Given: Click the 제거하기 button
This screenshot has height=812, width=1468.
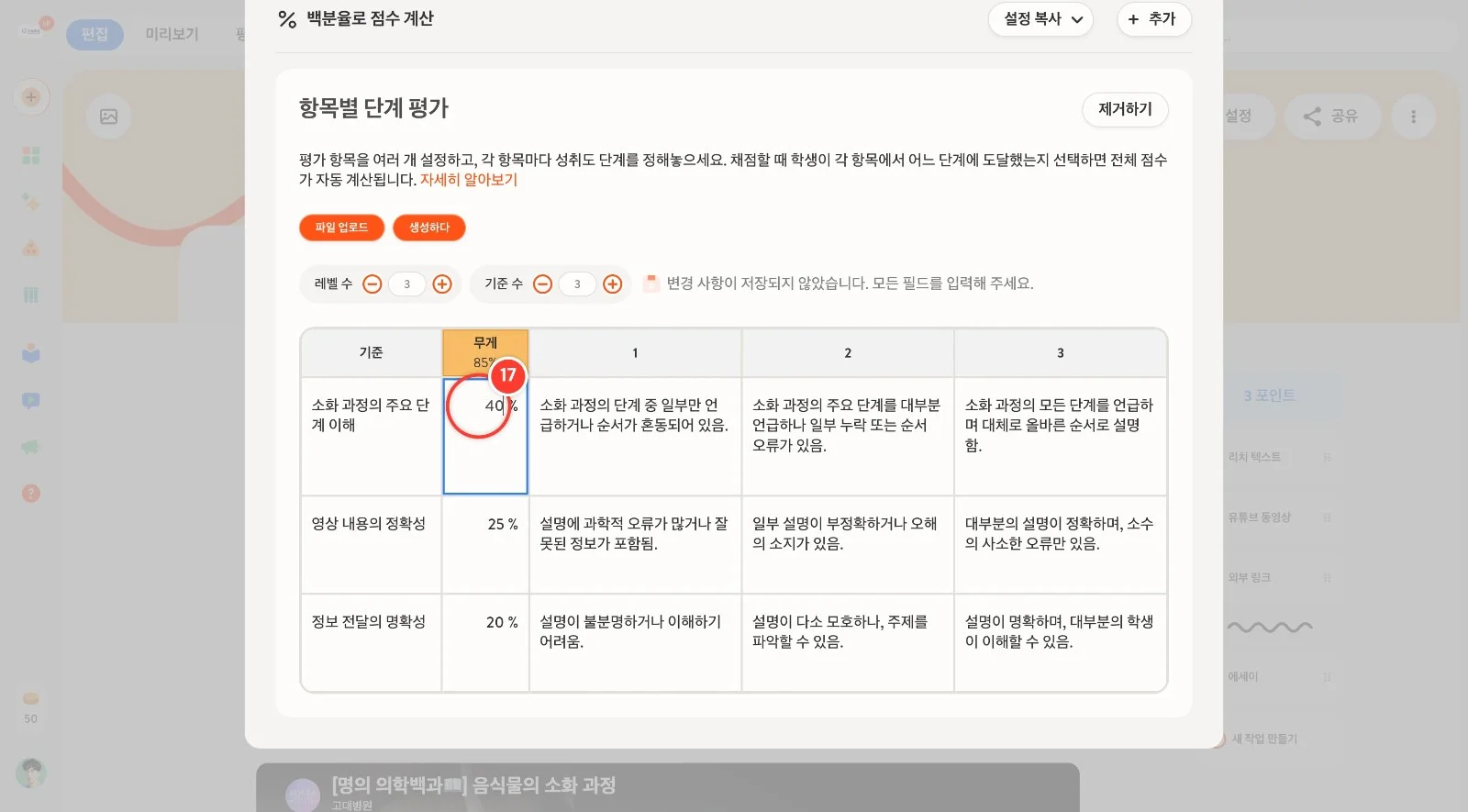Looking at the screenshot, I should click(1125, 109).
